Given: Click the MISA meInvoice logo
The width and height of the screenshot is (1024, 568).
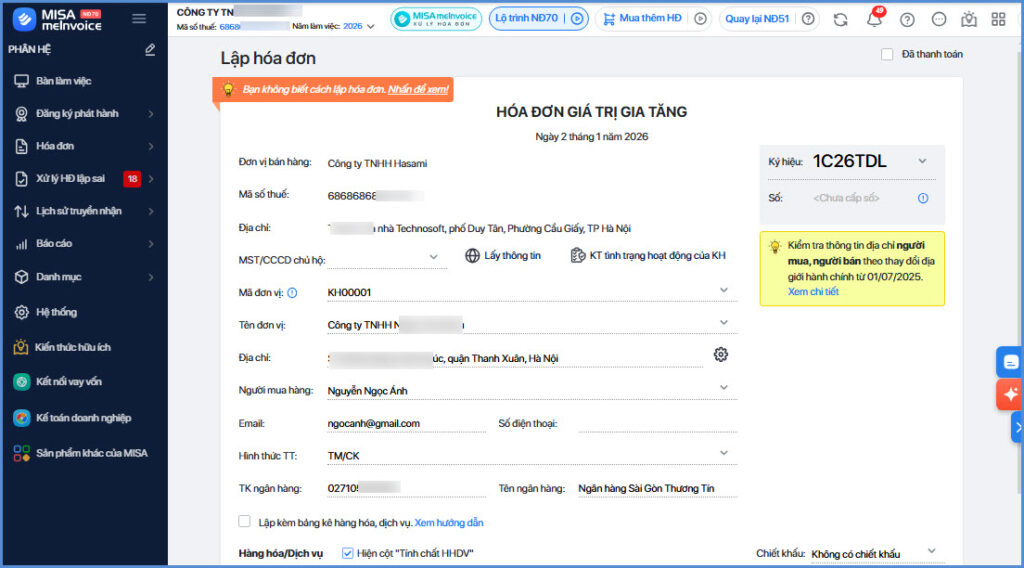Looking at the screenshot, I should coord(57,20).
